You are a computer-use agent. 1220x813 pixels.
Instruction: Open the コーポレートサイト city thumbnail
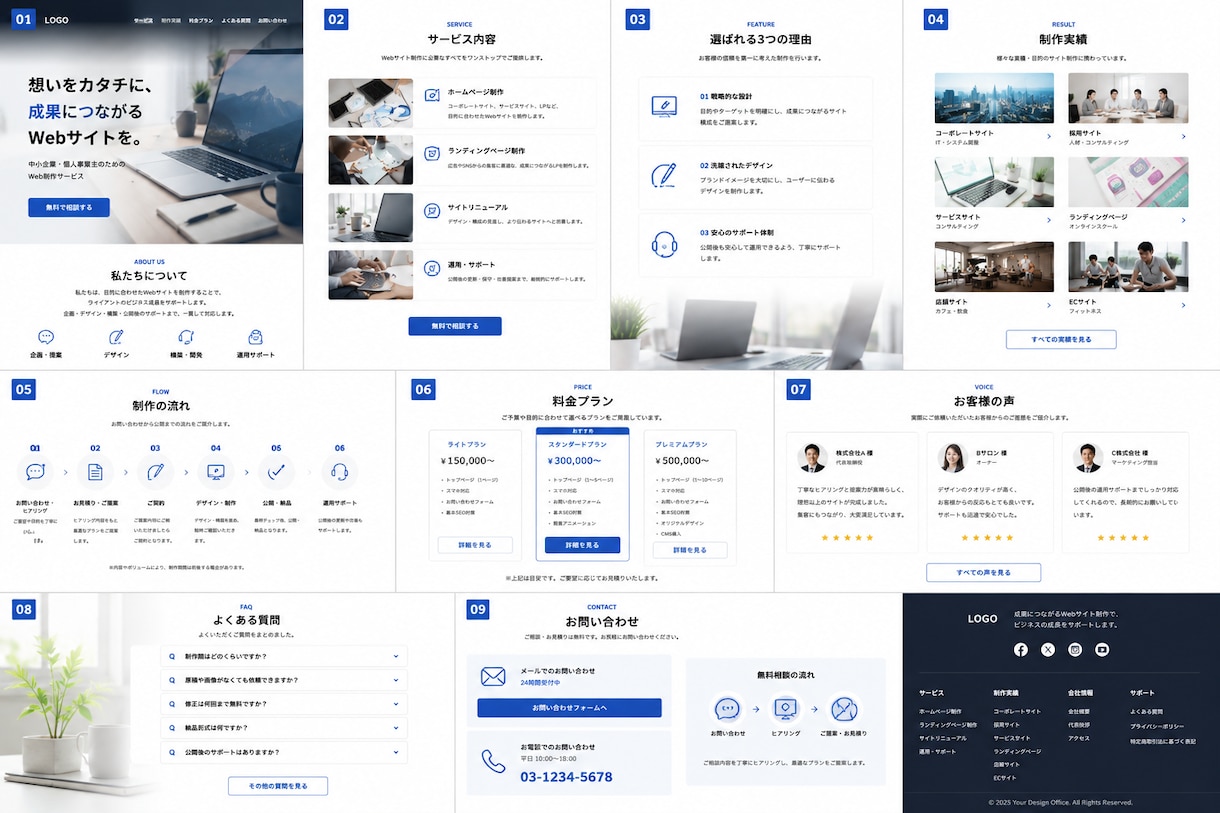994,98
